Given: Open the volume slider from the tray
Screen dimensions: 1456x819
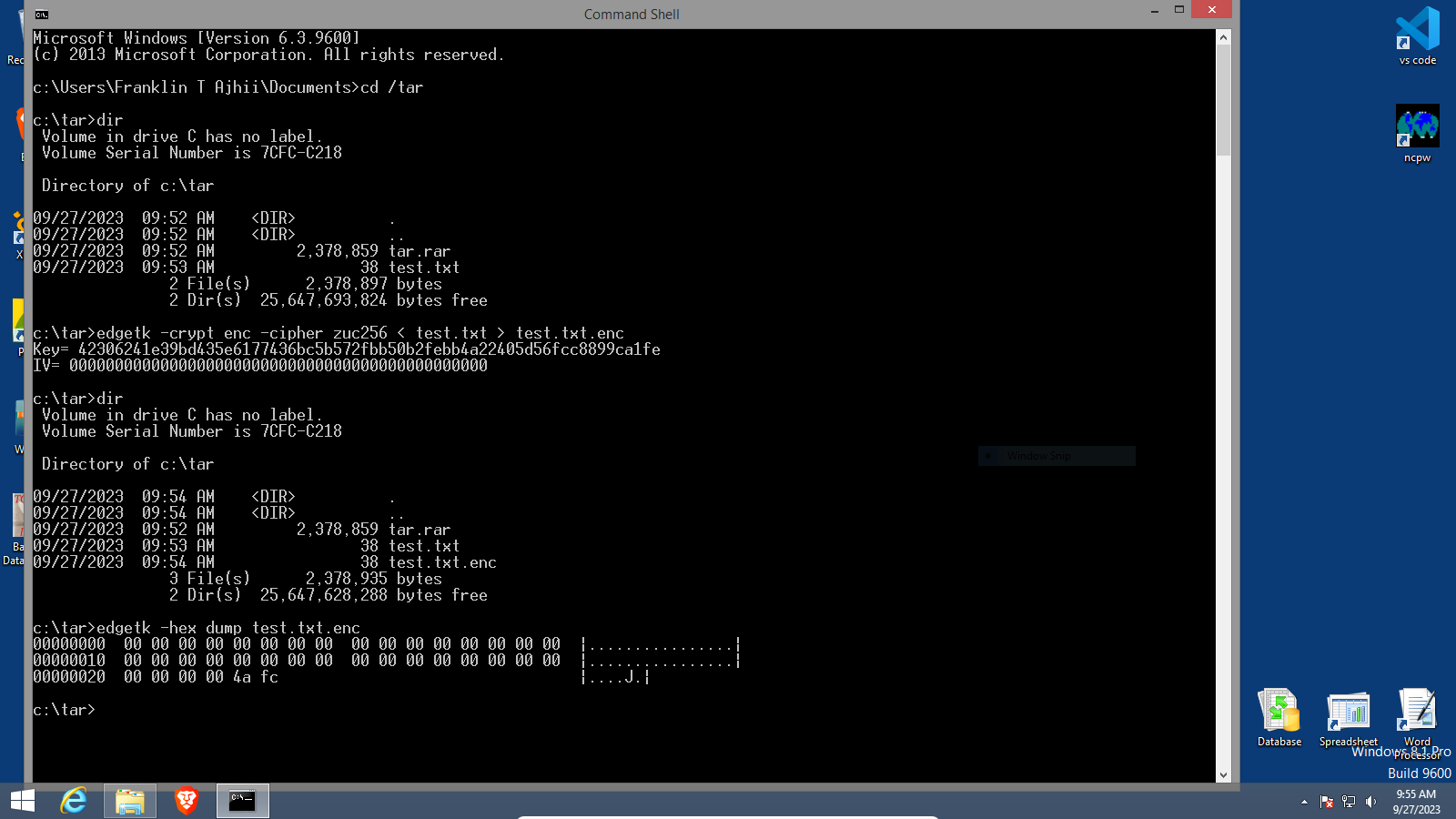Looking at the screenshot, I should (1371, 802).
